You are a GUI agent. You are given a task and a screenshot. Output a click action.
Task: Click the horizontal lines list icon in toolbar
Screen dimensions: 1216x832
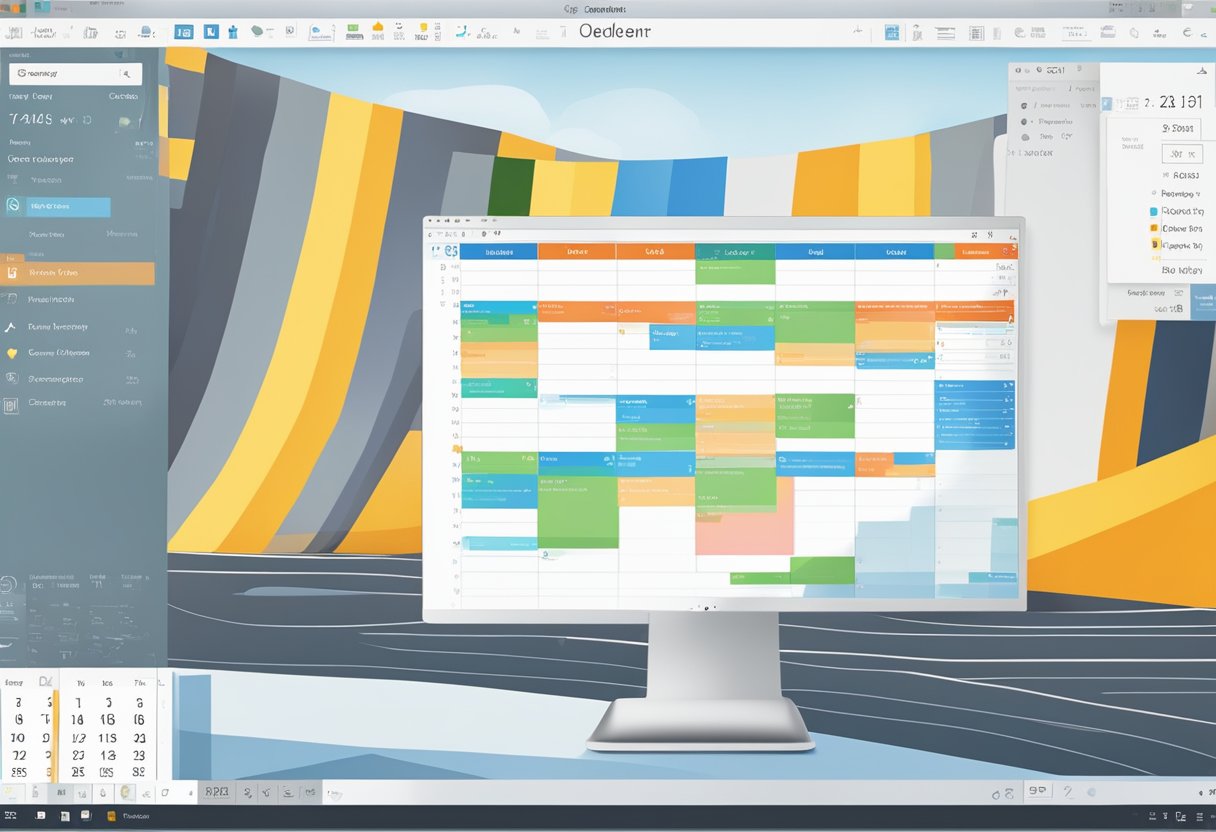[945, 33]
